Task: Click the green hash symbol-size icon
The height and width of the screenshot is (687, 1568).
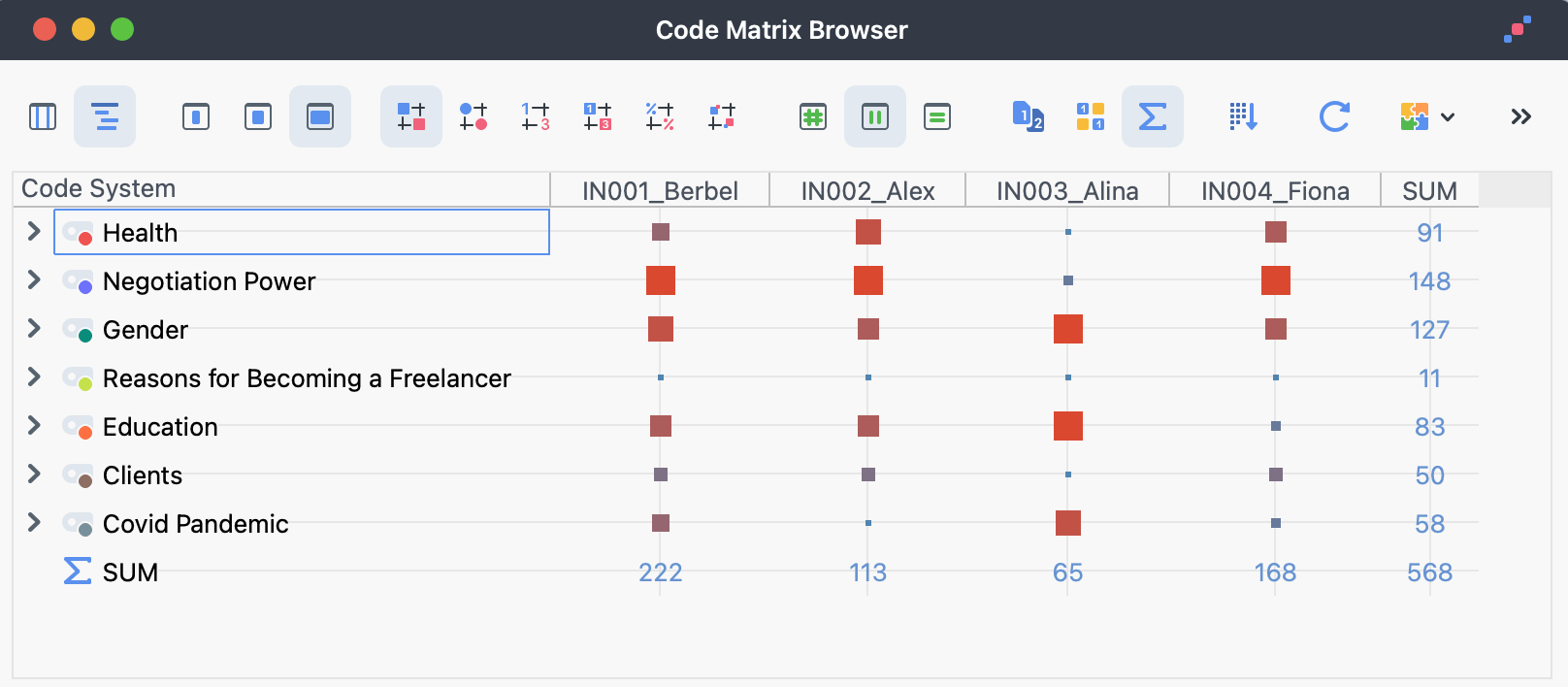Action: click(813, 117)
